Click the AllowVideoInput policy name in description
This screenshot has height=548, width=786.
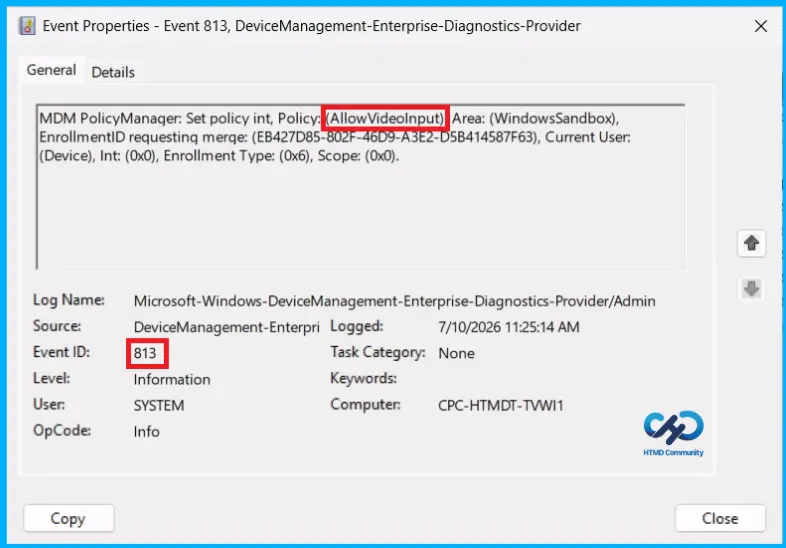385,118
